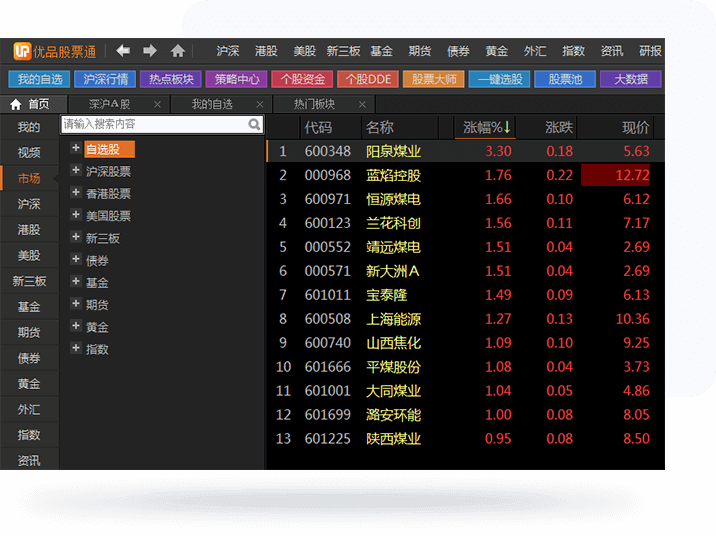Click the 热点板块 purple button
Screen dimensions: 716x536
point(171,79)
